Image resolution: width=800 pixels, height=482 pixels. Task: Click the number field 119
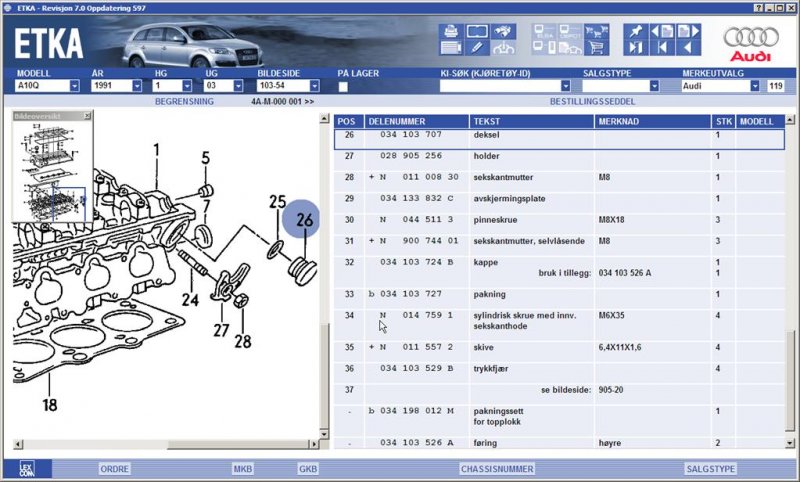(776, 86)
